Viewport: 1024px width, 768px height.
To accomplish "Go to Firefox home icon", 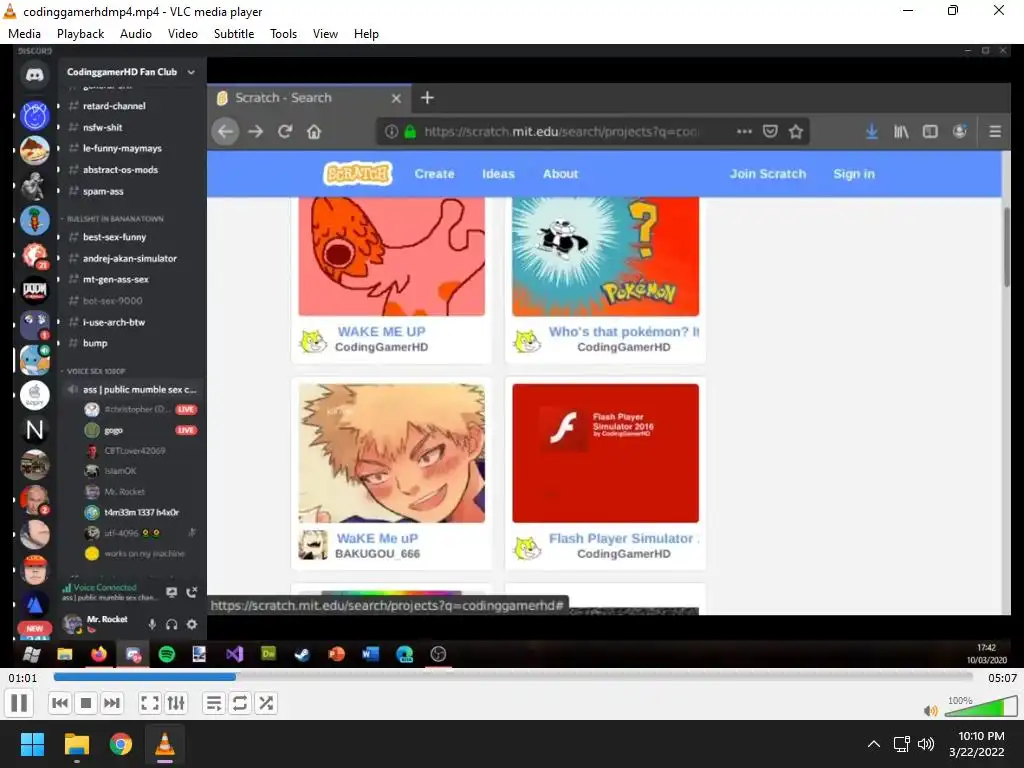I will (314, 132).
